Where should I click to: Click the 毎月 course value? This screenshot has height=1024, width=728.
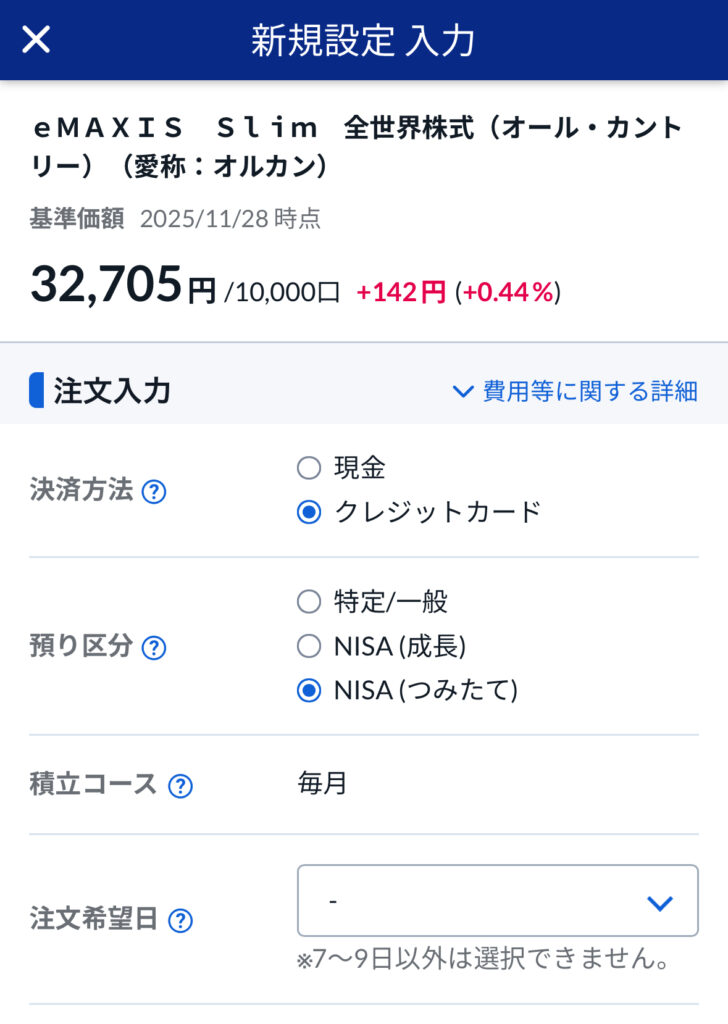322,783
